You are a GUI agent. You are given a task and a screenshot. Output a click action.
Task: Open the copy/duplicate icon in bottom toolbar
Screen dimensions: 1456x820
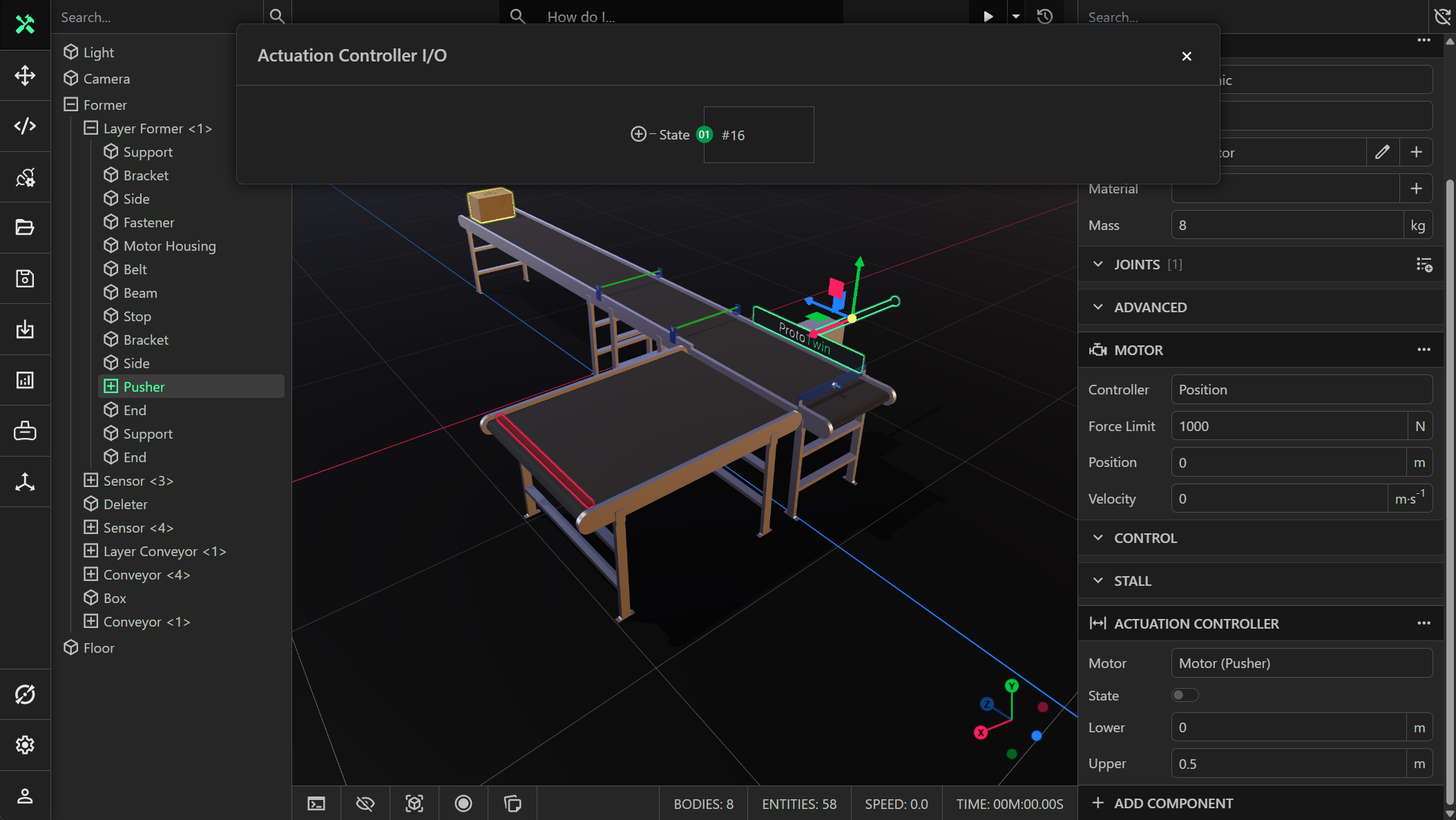512,803
